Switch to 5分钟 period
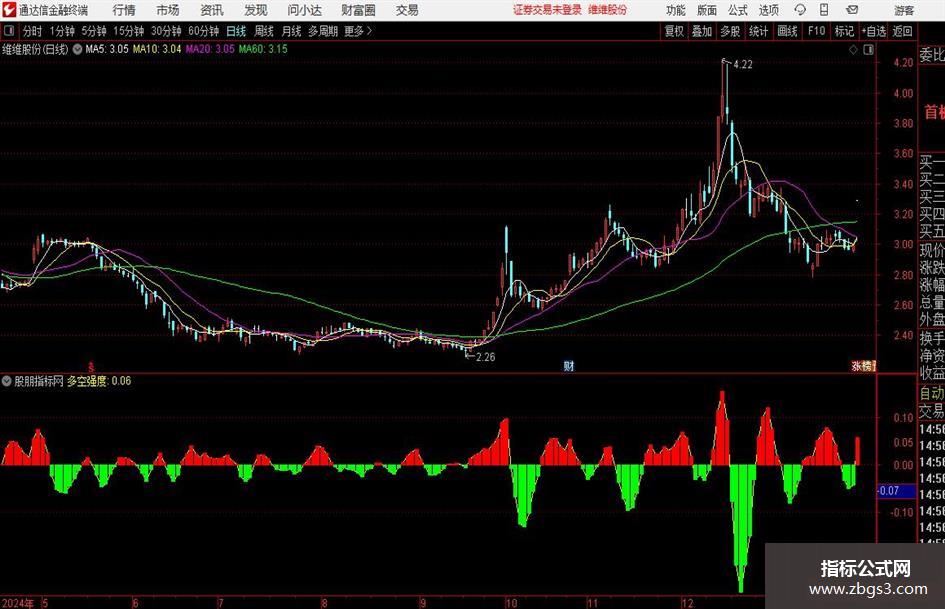 point(94,31)
